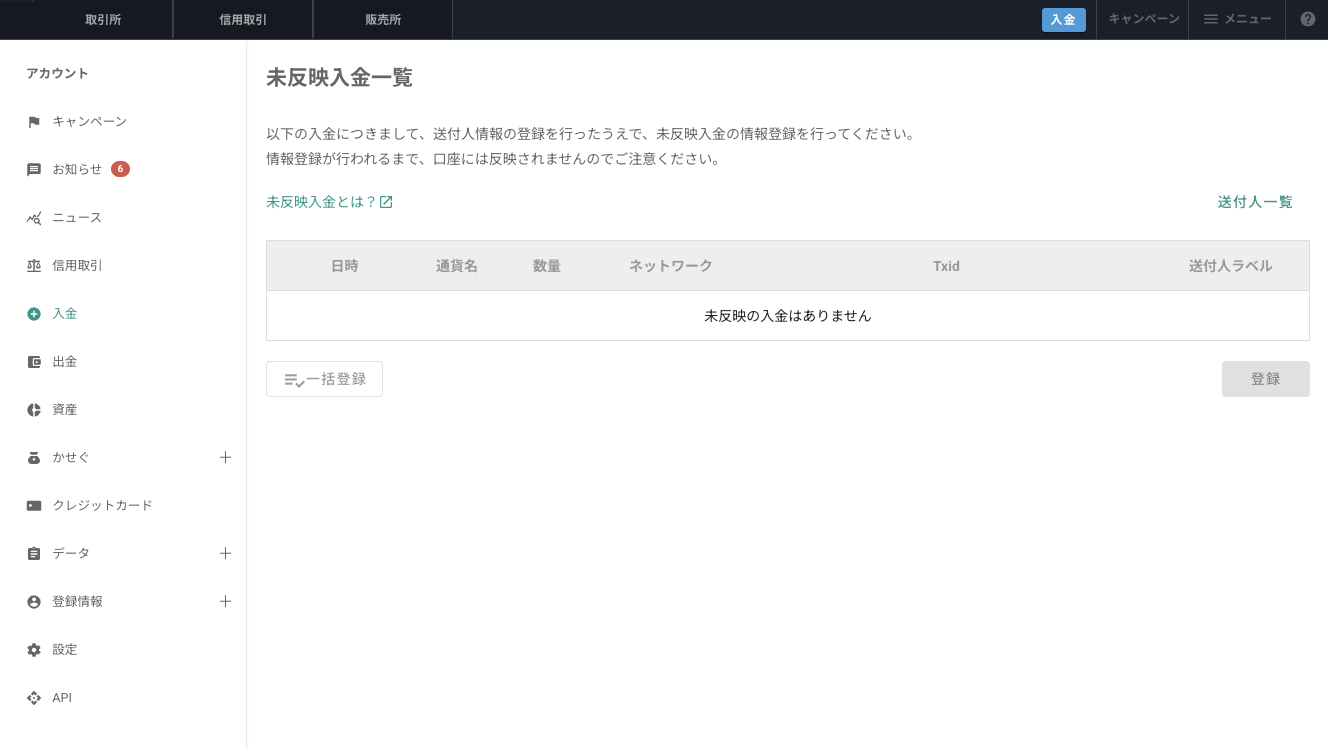Click the money bag icon beside かせぐ
1328x749 pixels.
point(34,458)
